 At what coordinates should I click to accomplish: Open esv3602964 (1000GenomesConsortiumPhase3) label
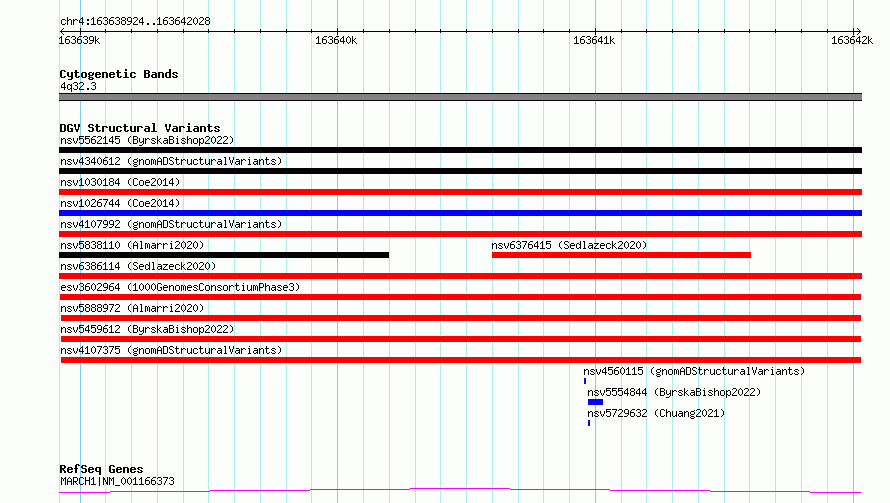pyautogui.click(x=180, y=287)
